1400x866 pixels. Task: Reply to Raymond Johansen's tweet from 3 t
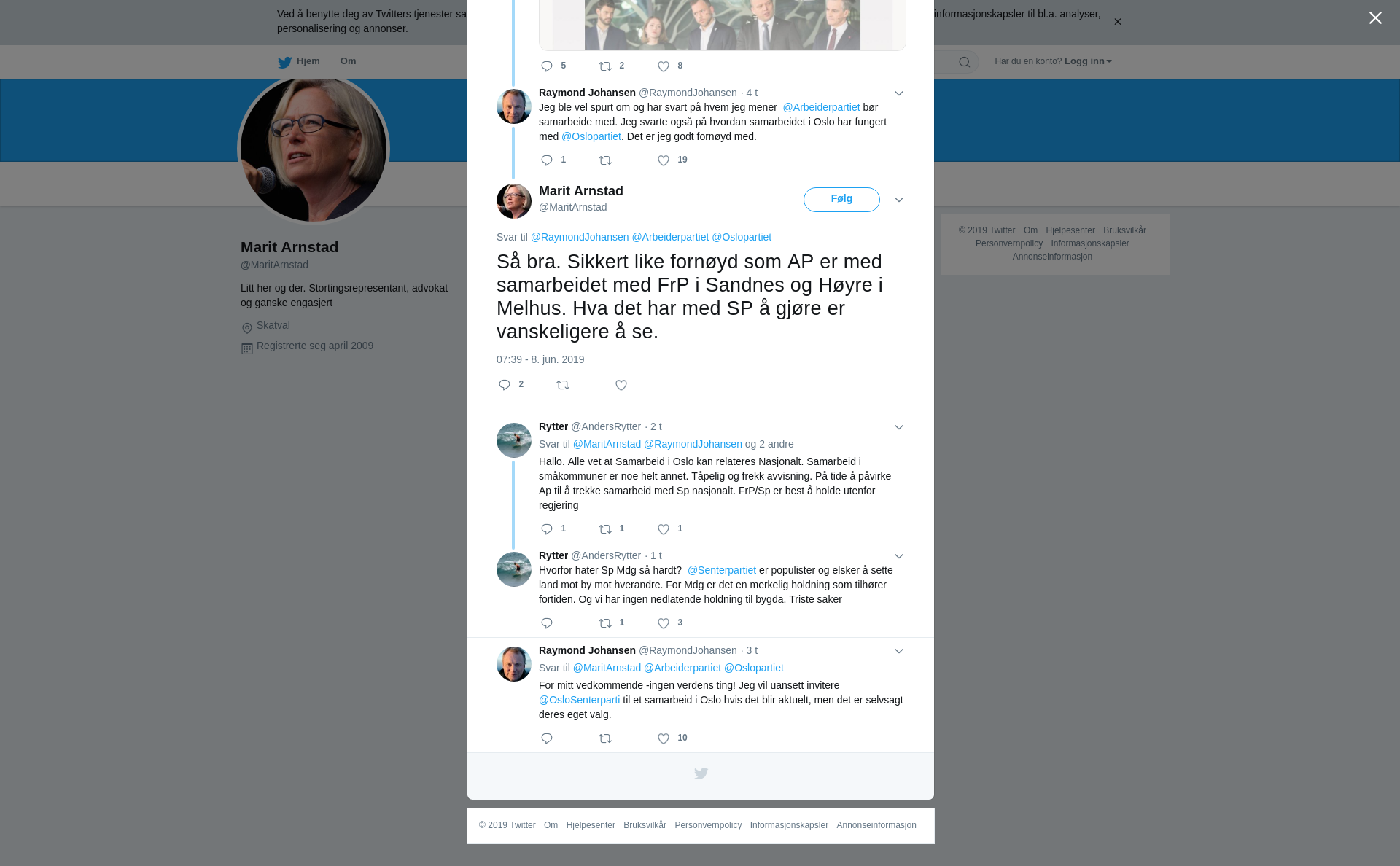pos(547,738)
